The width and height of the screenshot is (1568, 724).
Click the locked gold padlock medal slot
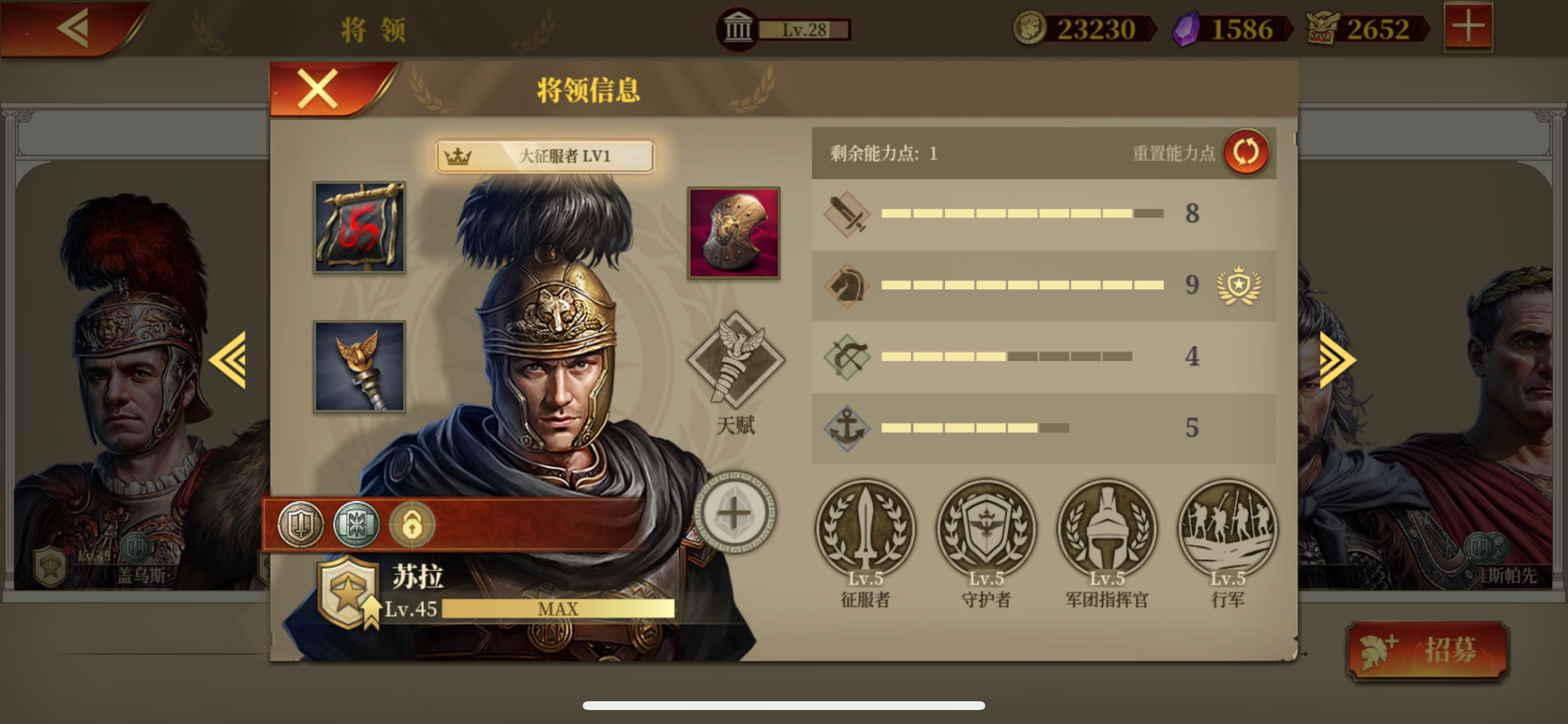[x=412, y=525]
